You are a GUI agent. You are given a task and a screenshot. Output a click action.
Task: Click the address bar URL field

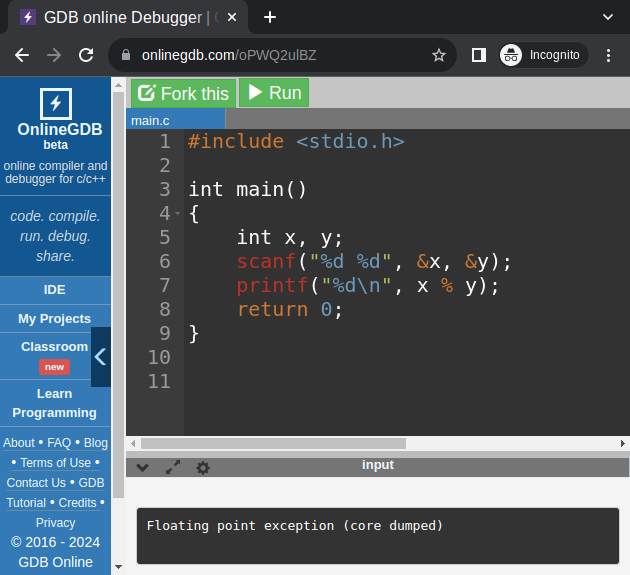[x=280, y=55]
